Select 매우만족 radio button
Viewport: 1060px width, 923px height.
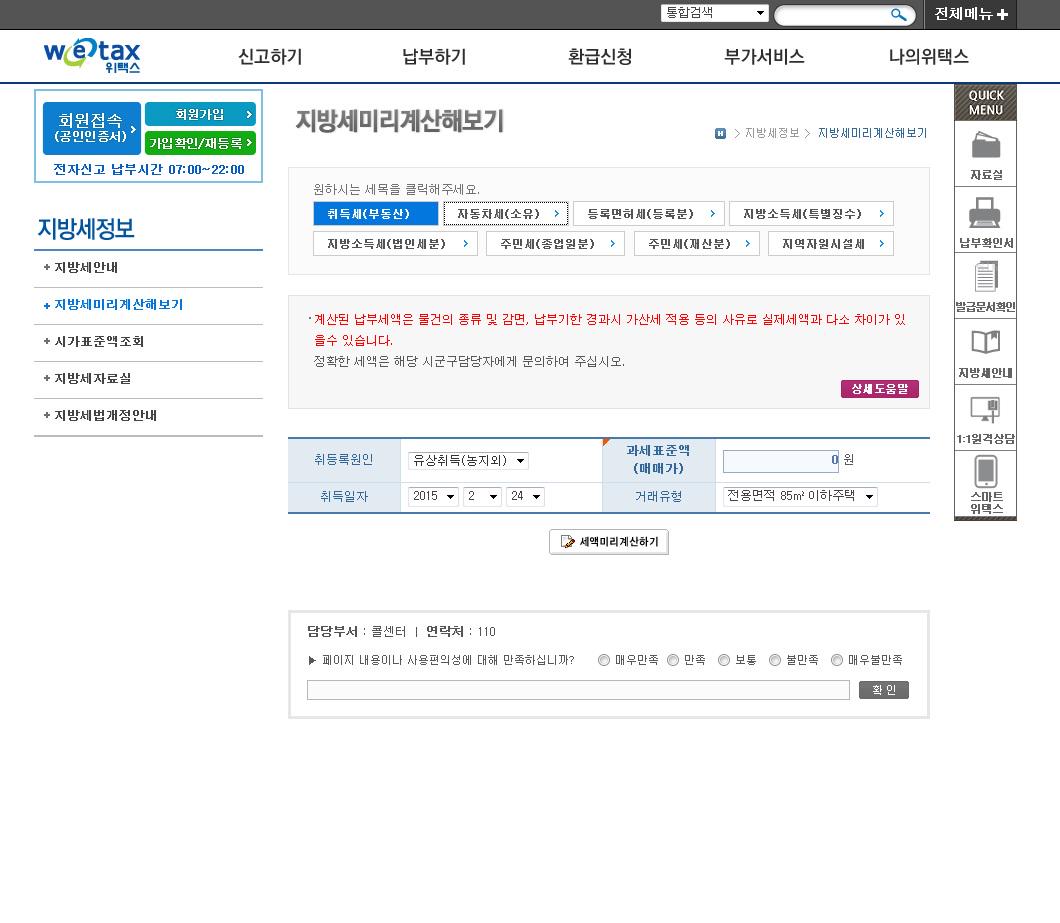604,660
